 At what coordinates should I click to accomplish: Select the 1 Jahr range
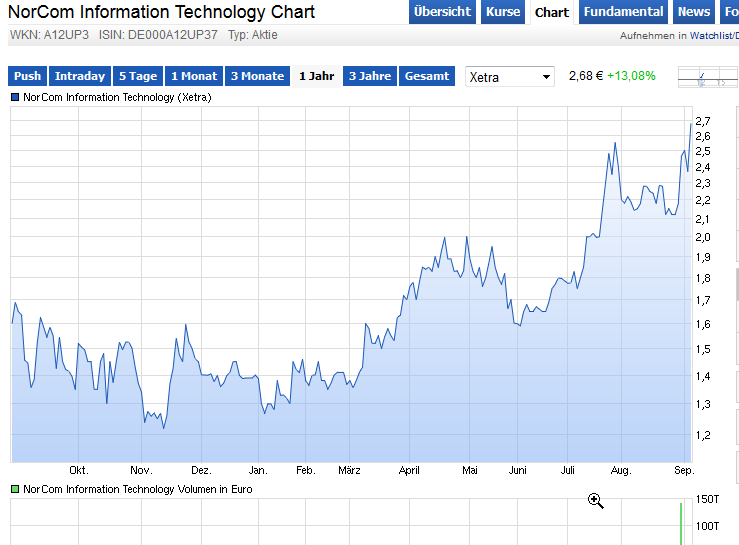click(316, 76)
